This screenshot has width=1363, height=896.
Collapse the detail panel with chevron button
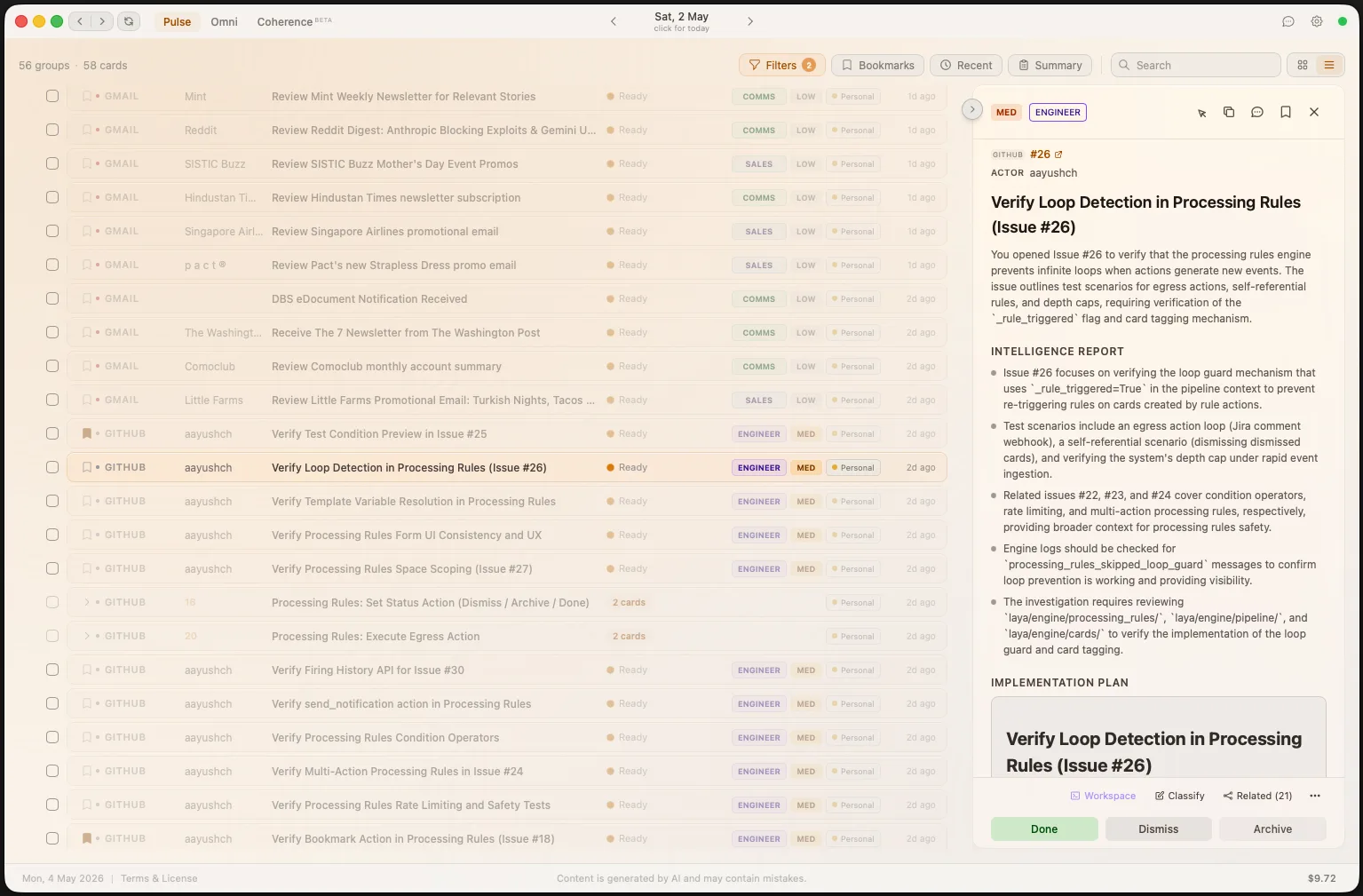pyautogui.click(x=972, y=109)
